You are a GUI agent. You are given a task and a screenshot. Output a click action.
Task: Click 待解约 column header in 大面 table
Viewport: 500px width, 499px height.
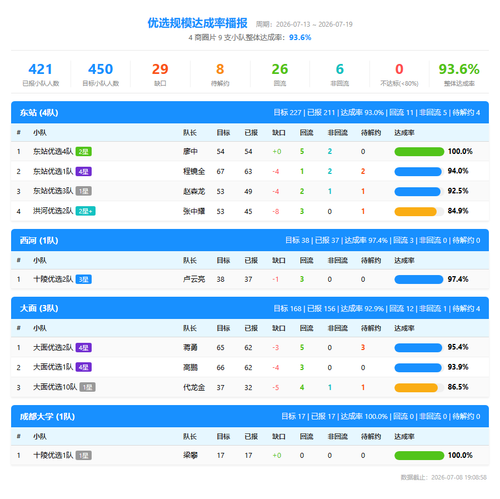click(x=371, y=328)
